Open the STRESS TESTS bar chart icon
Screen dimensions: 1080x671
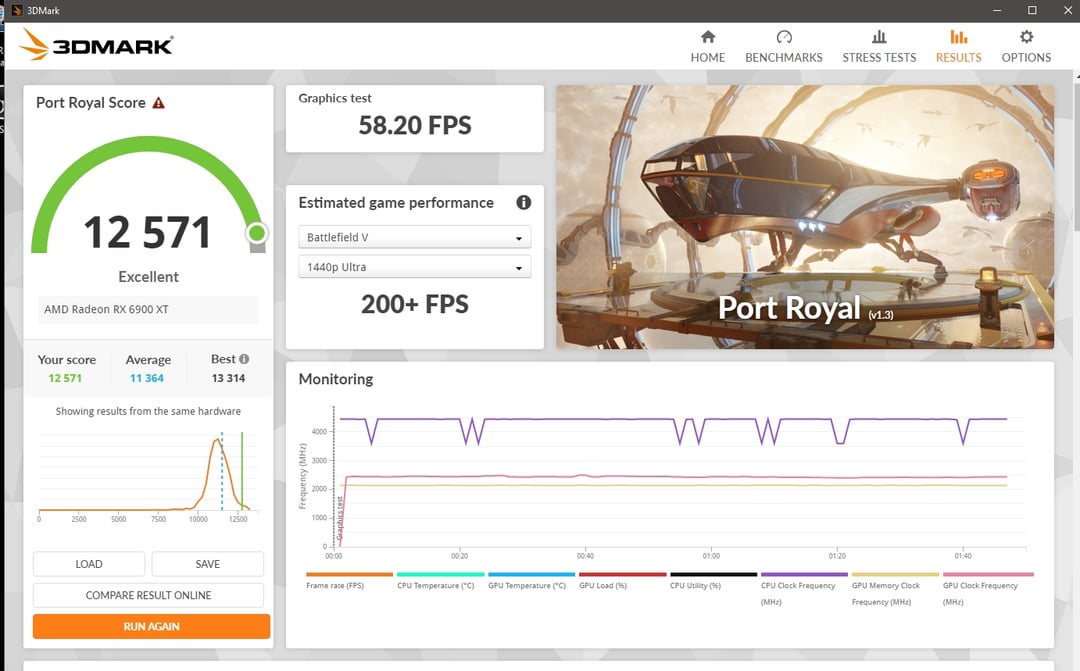[879, 37]
